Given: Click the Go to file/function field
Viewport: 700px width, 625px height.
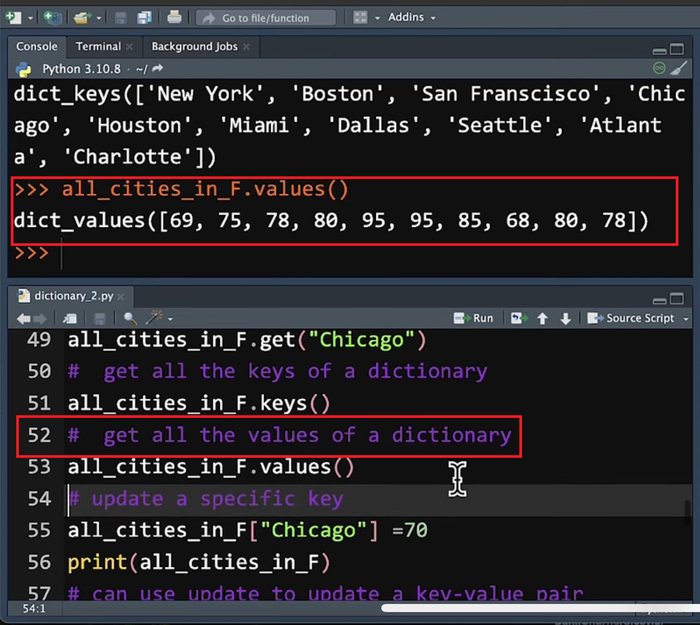Looking at the screenshot, I should pyautogui.click(x=265, y=17).
